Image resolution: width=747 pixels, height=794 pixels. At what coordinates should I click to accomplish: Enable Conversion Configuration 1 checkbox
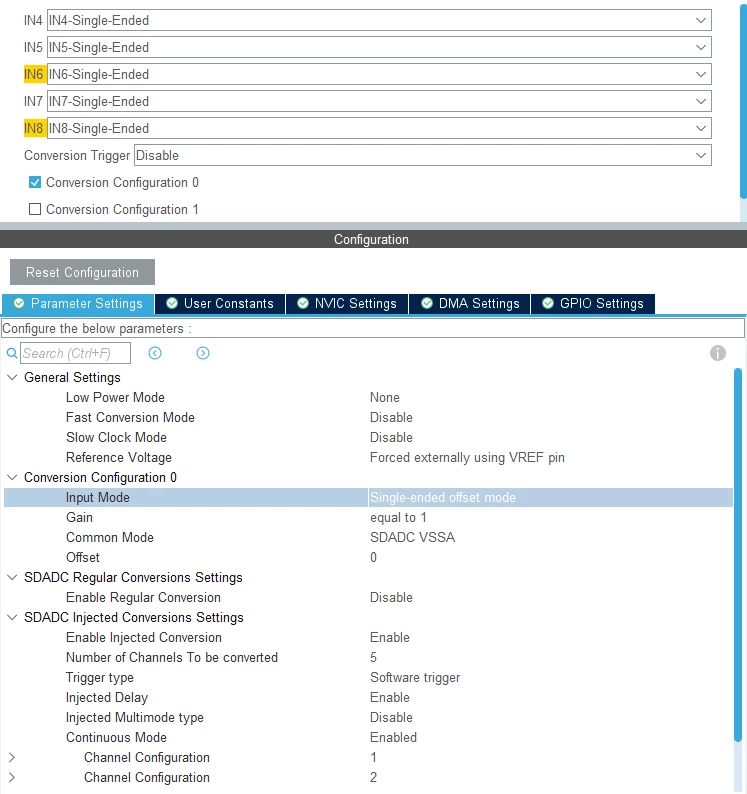click(35, 209)
